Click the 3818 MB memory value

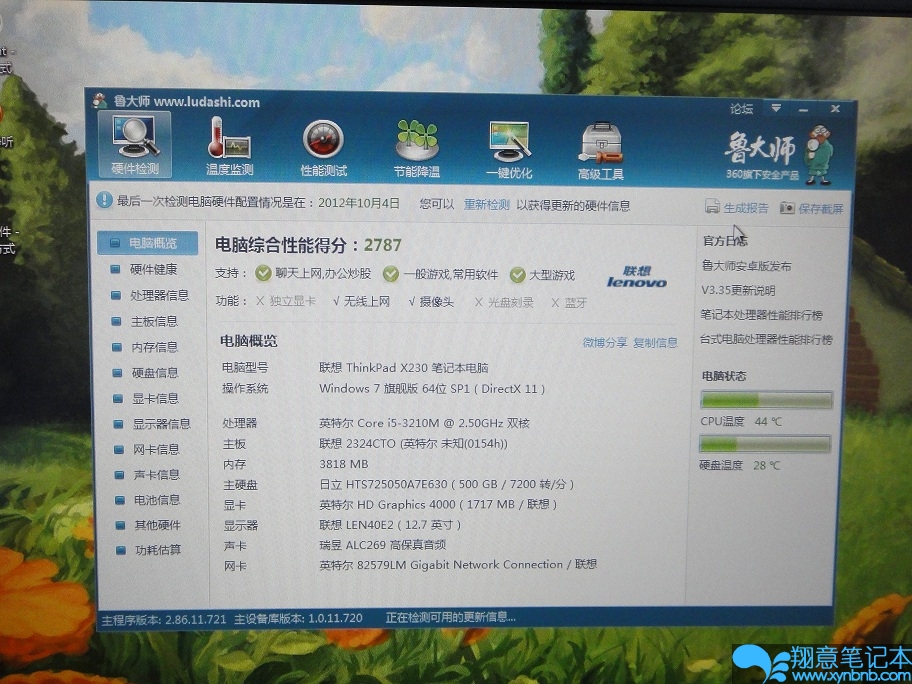(x=344, y=464)
